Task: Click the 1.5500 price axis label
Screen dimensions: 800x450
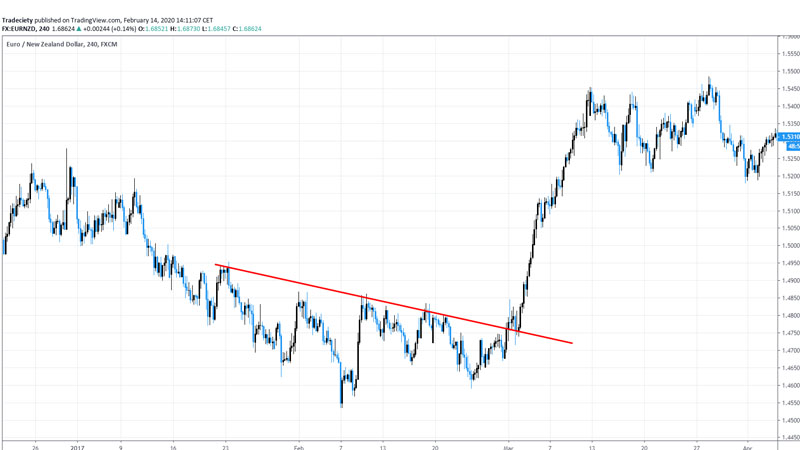Action: [791, 71]
